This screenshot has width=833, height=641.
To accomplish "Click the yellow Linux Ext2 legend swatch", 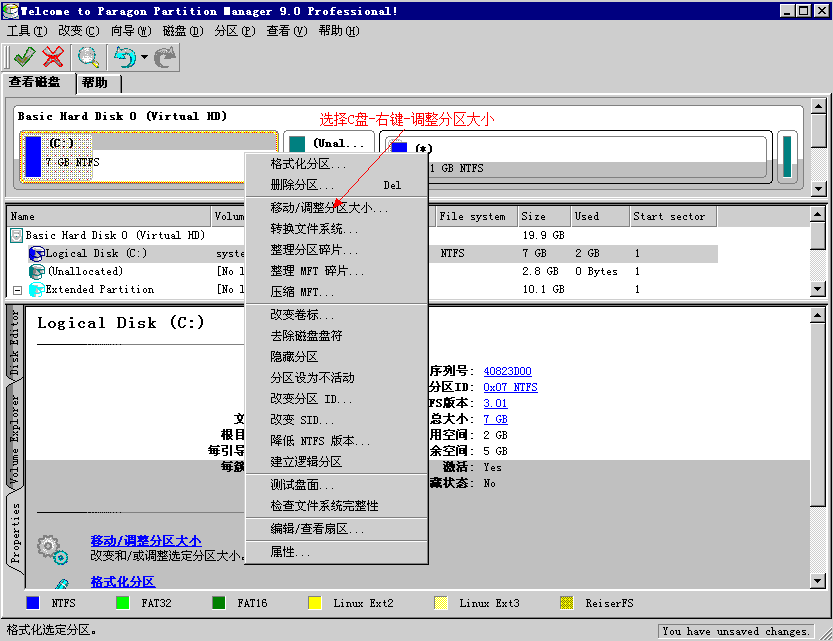I will click(315, 603).
